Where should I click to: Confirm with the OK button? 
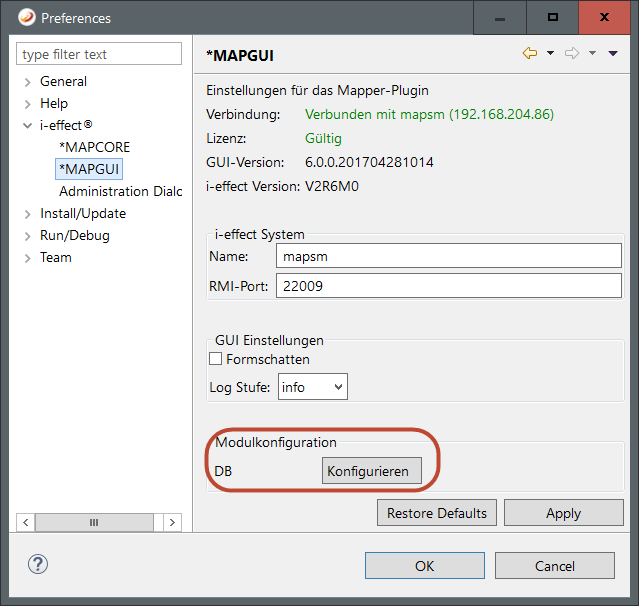[424, 566]
